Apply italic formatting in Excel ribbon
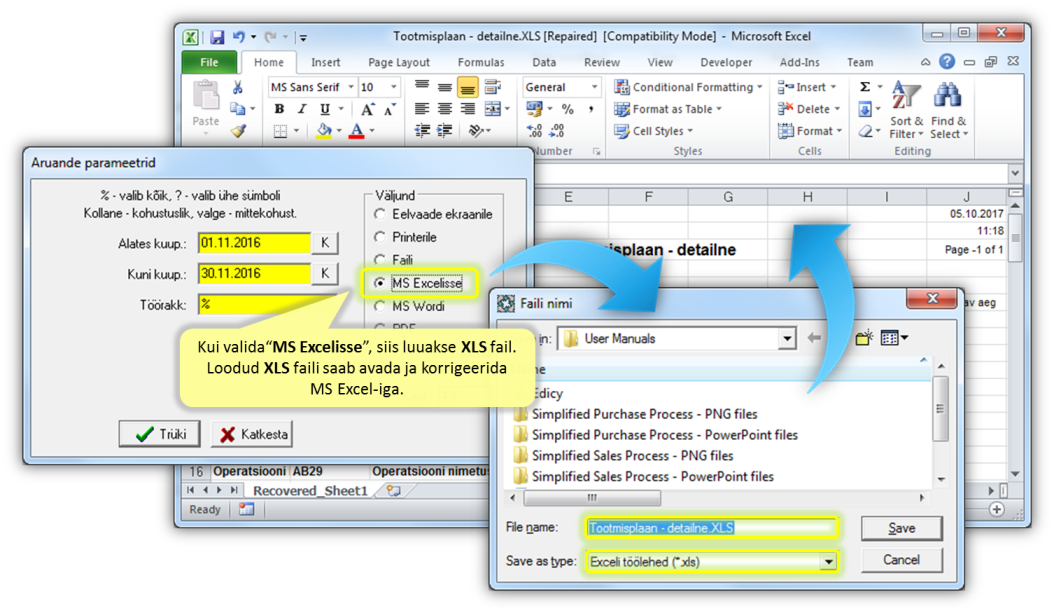Viewport: 1054px width, 613px height. [x=302, y=109]
